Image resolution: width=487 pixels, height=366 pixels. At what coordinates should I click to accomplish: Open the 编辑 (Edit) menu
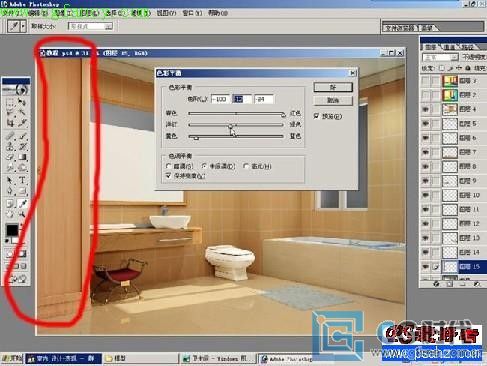click(x=38, y=13)
